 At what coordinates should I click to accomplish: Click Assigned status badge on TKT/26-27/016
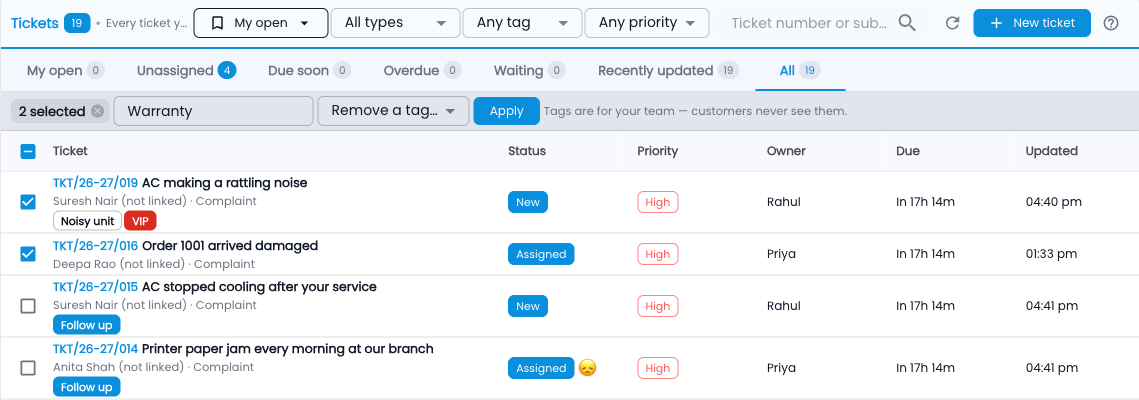[x=541, y=254]
